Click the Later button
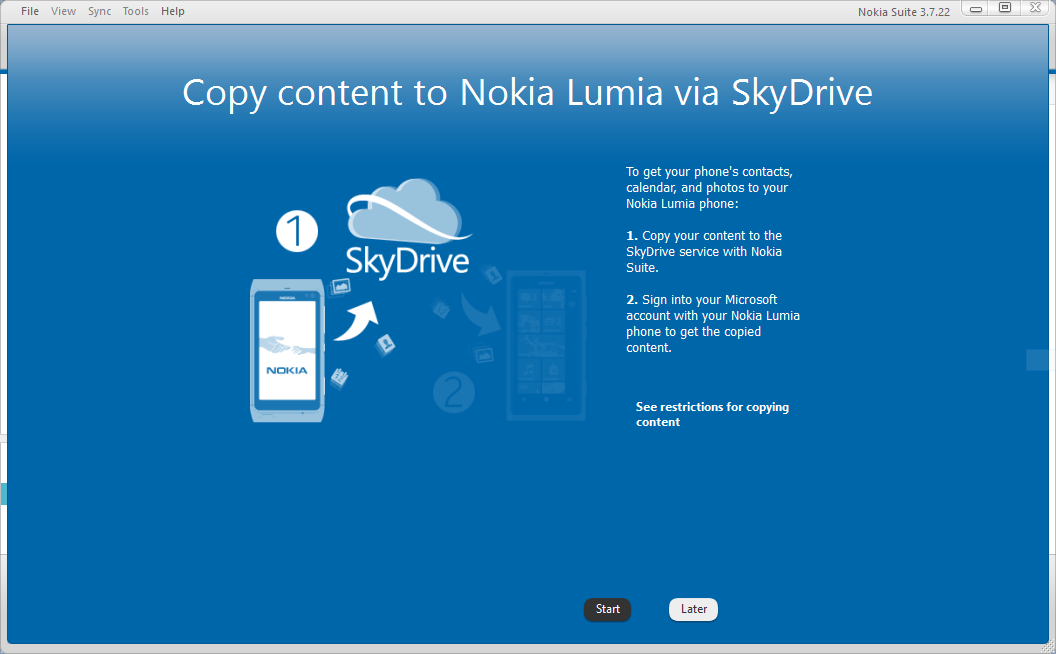 tap(693, 609)
